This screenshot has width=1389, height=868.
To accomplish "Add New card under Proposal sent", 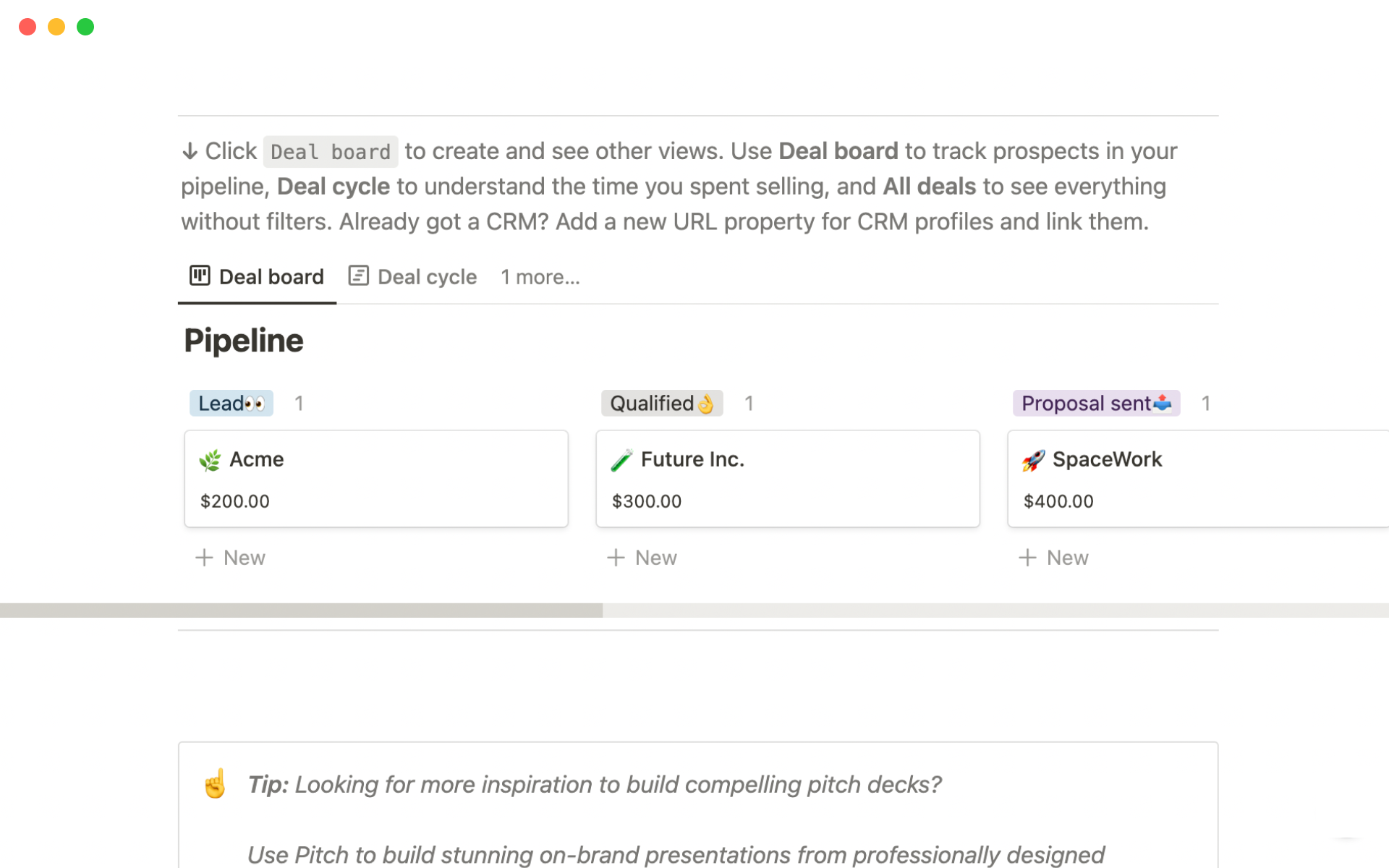I will (1053, 558).
